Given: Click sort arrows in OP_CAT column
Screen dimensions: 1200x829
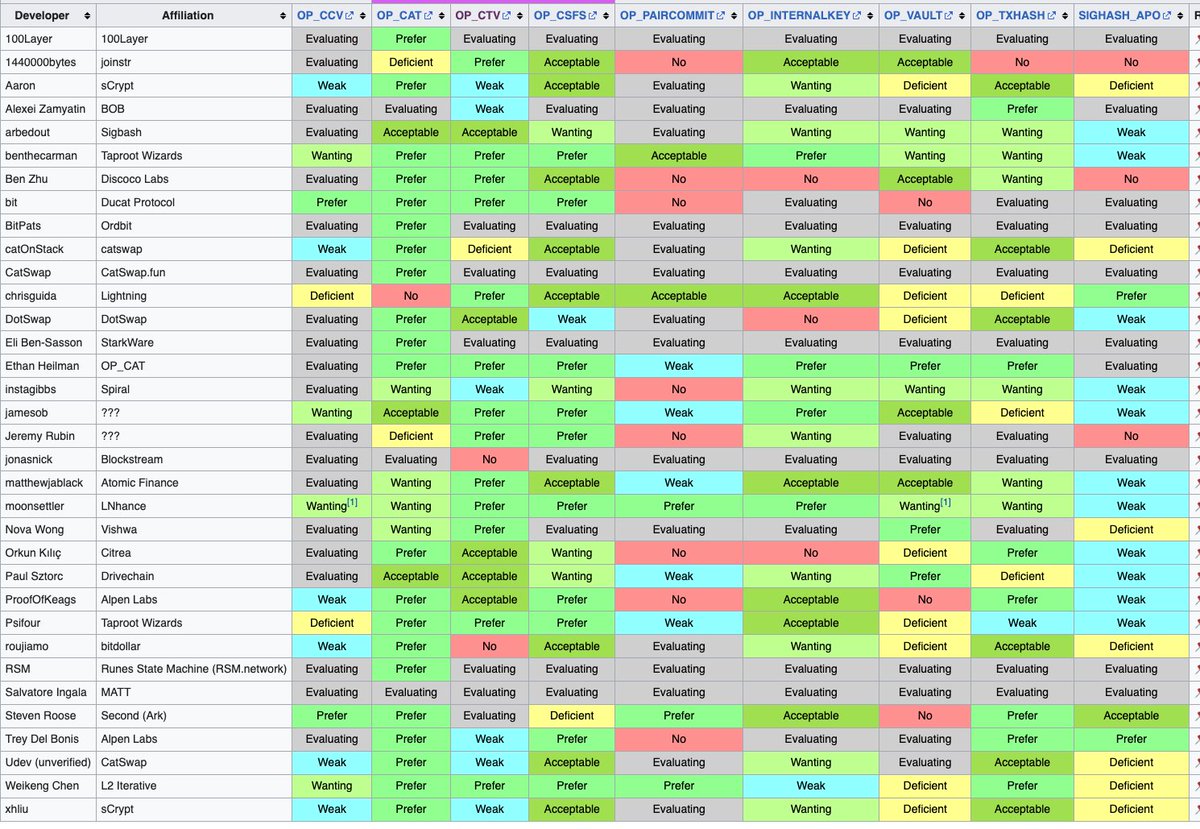Looking at the screenshot, I should pyautogui.click(x=442, y=16).
